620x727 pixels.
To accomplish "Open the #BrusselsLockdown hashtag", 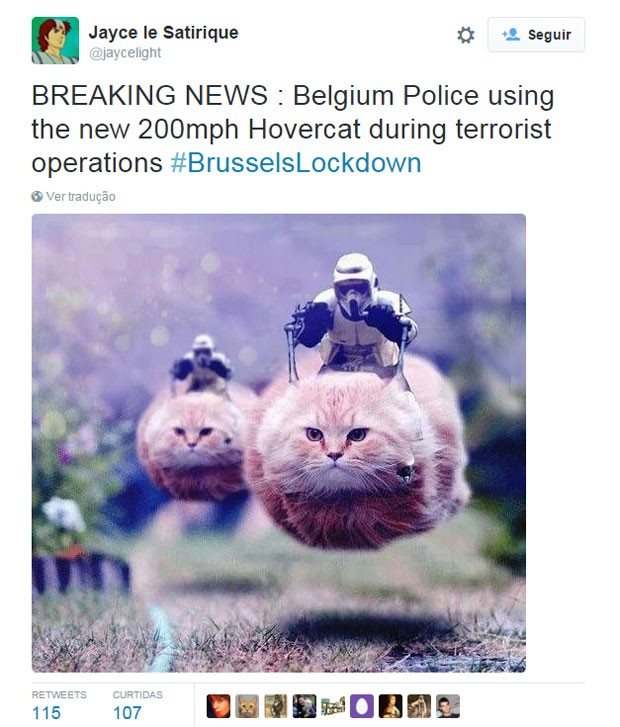I will 296,163.
